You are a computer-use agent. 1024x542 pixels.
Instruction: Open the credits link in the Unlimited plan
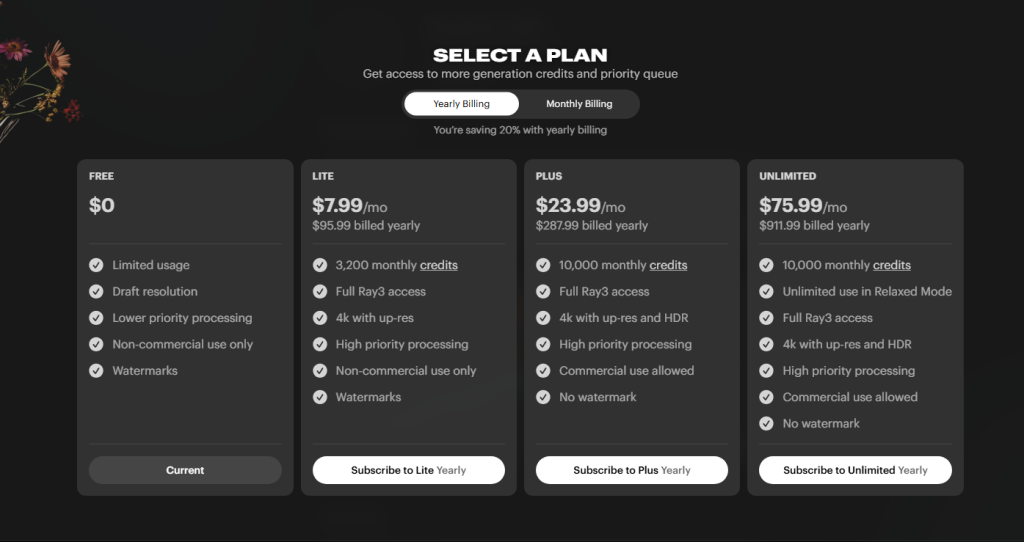click(892, 265)
